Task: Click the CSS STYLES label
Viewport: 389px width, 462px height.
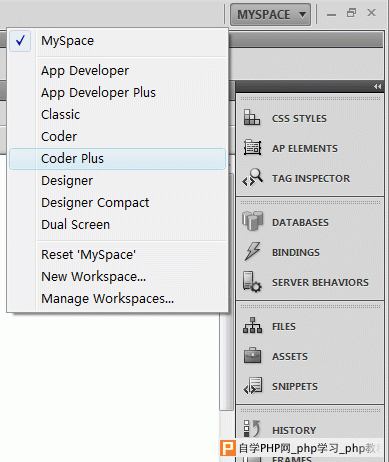Action: pyautogui.click(x=299, y=119)
